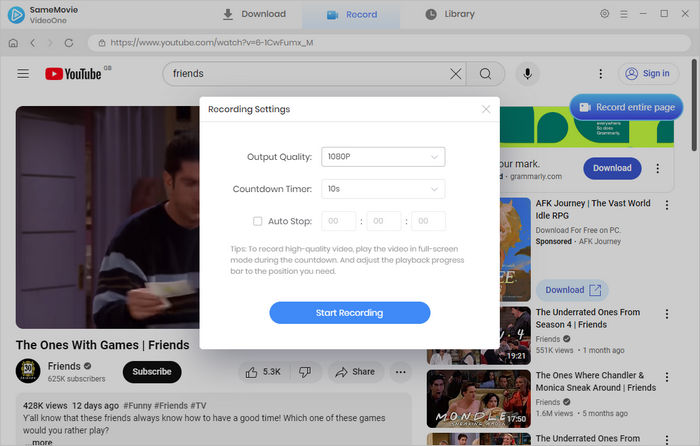Navigate back with the back arrow
The width and height of the screenshot is (700, 446).
click(x=33, y=43)
